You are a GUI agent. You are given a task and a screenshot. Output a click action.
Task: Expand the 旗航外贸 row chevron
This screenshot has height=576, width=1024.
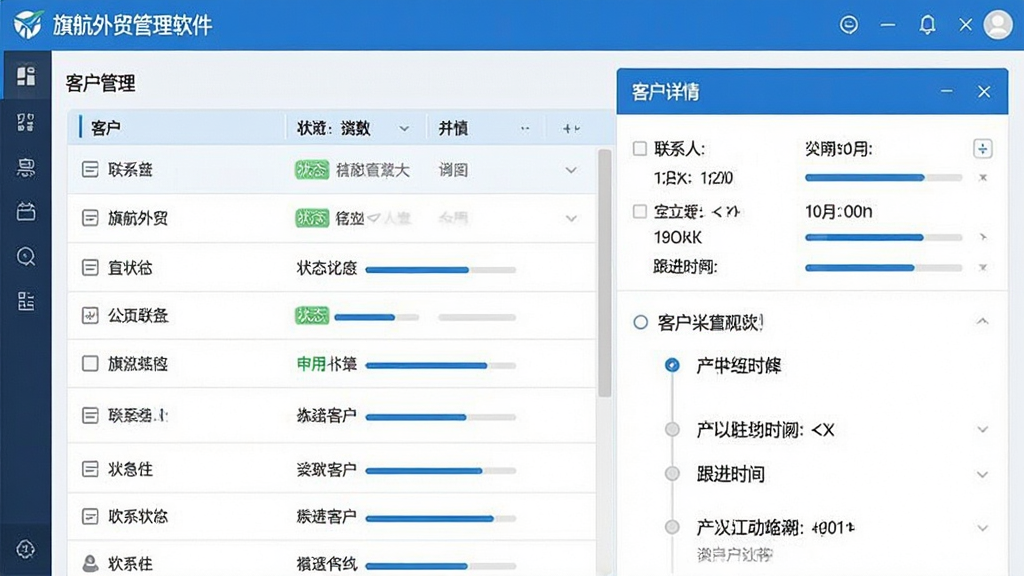tap(571, 219)
